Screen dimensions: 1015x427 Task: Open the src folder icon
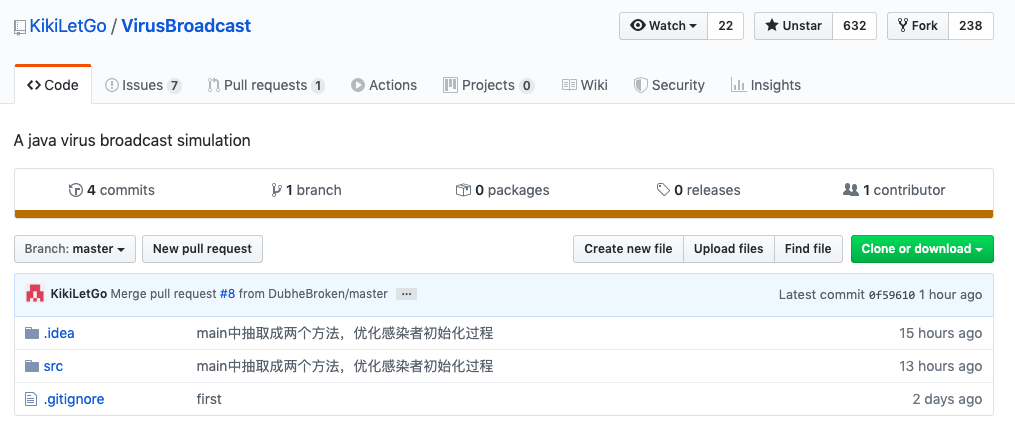(32, 366)
